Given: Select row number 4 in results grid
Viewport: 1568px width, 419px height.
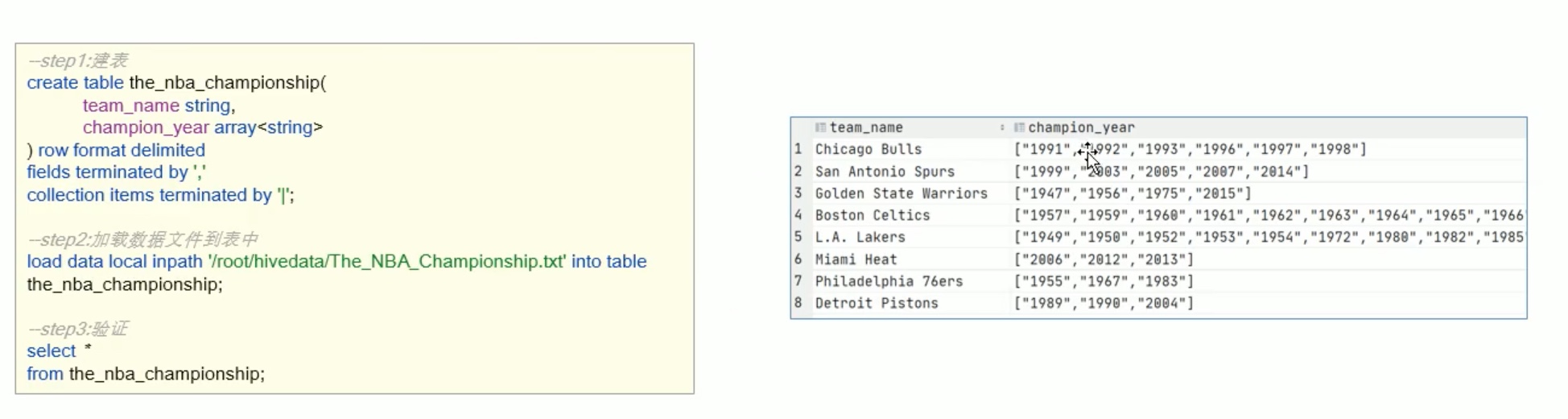Looking at the screenshot, I should [x=798, y=215].
